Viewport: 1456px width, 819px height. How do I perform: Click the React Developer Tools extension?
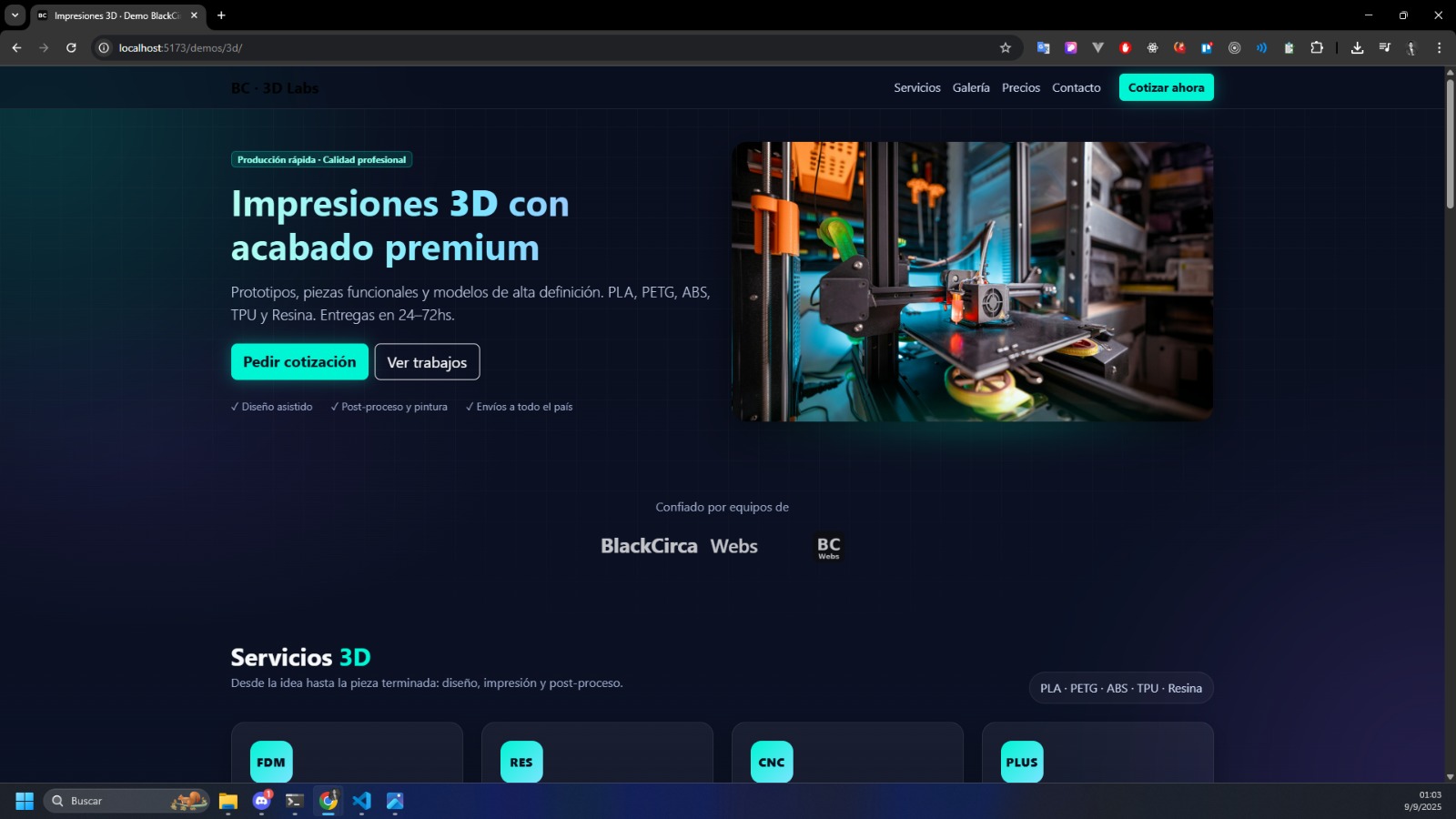1153,48
